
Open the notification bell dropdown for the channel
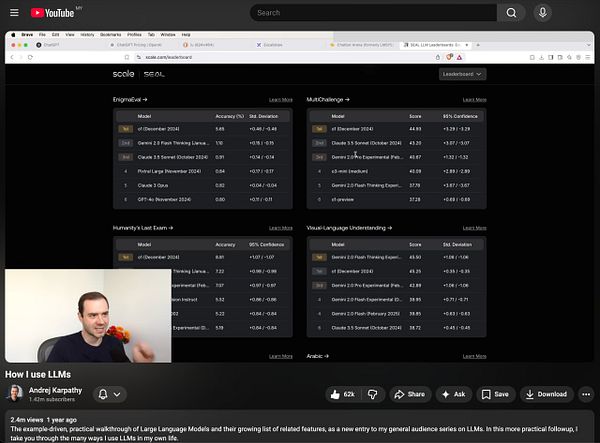coord(109,394)
